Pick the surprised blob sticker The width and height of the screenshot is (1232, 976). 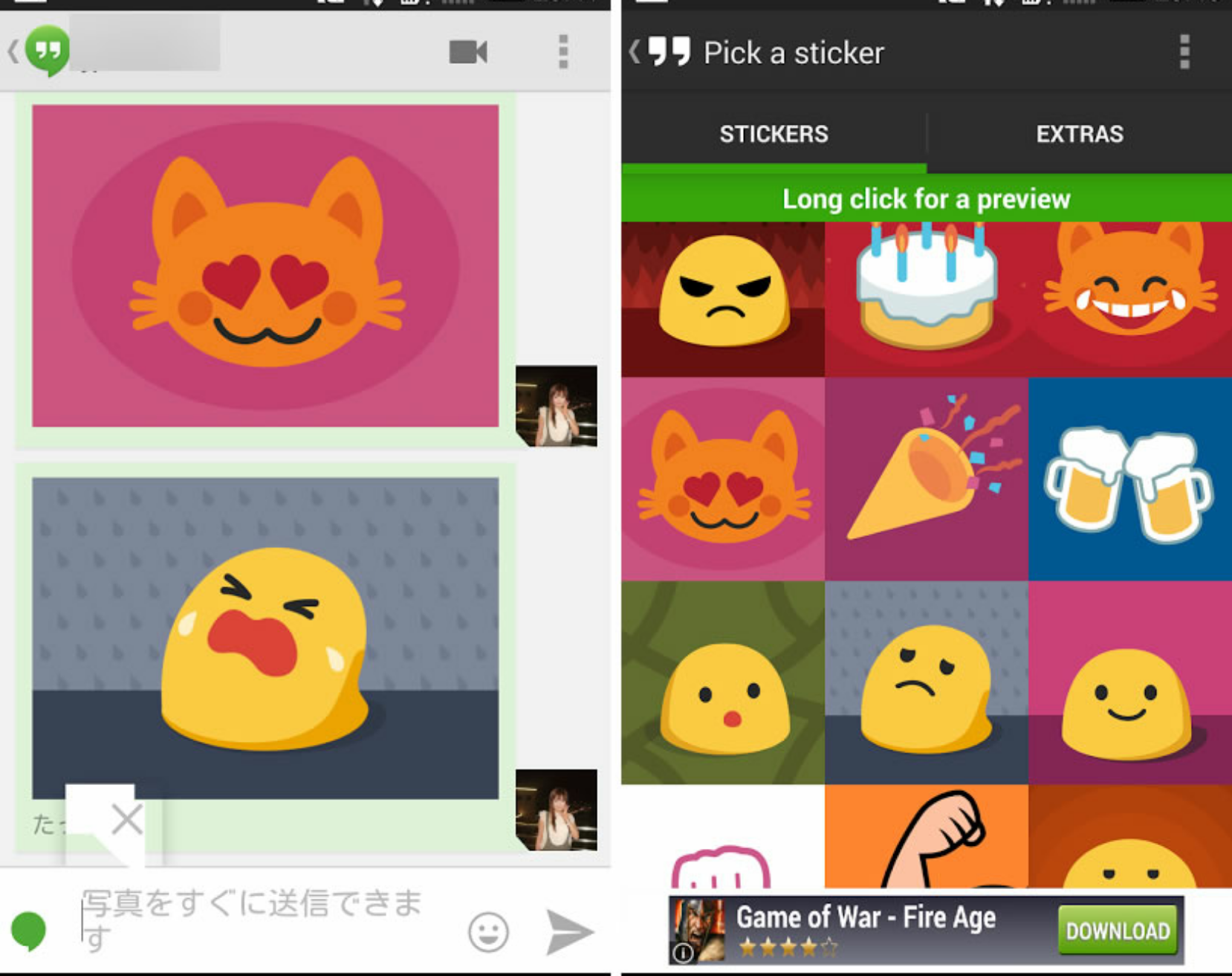723,683
